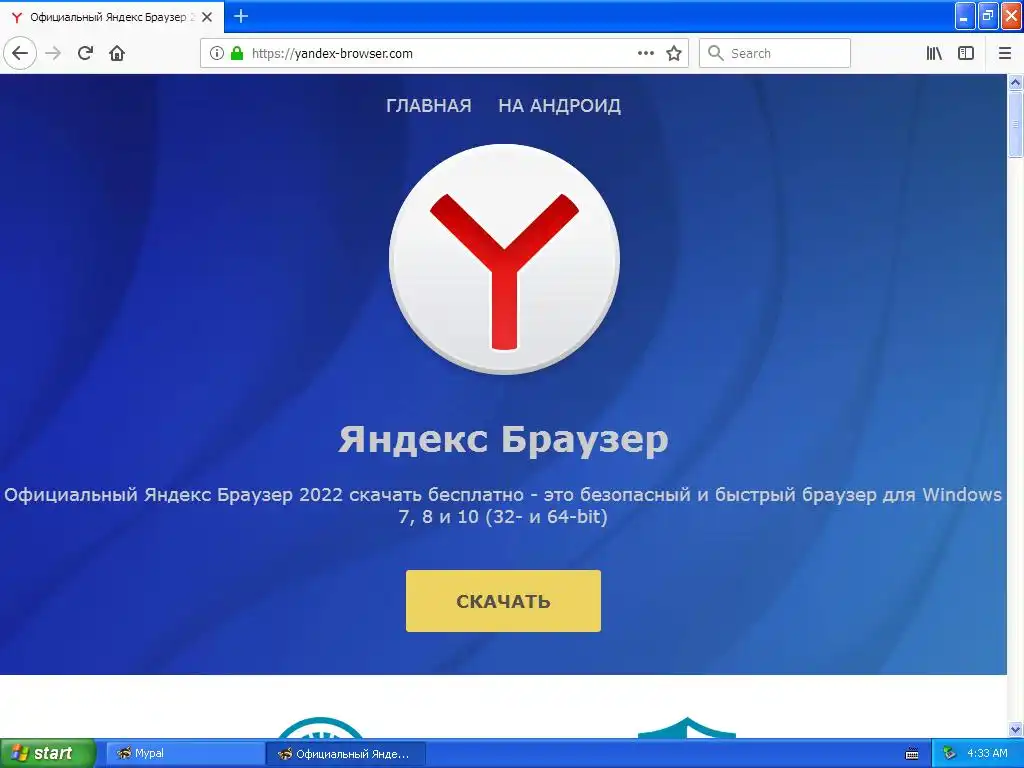Click the vertical scrollbar thumb
This screenshot has width=1024, height=768.
click(x=1015, y=124)
